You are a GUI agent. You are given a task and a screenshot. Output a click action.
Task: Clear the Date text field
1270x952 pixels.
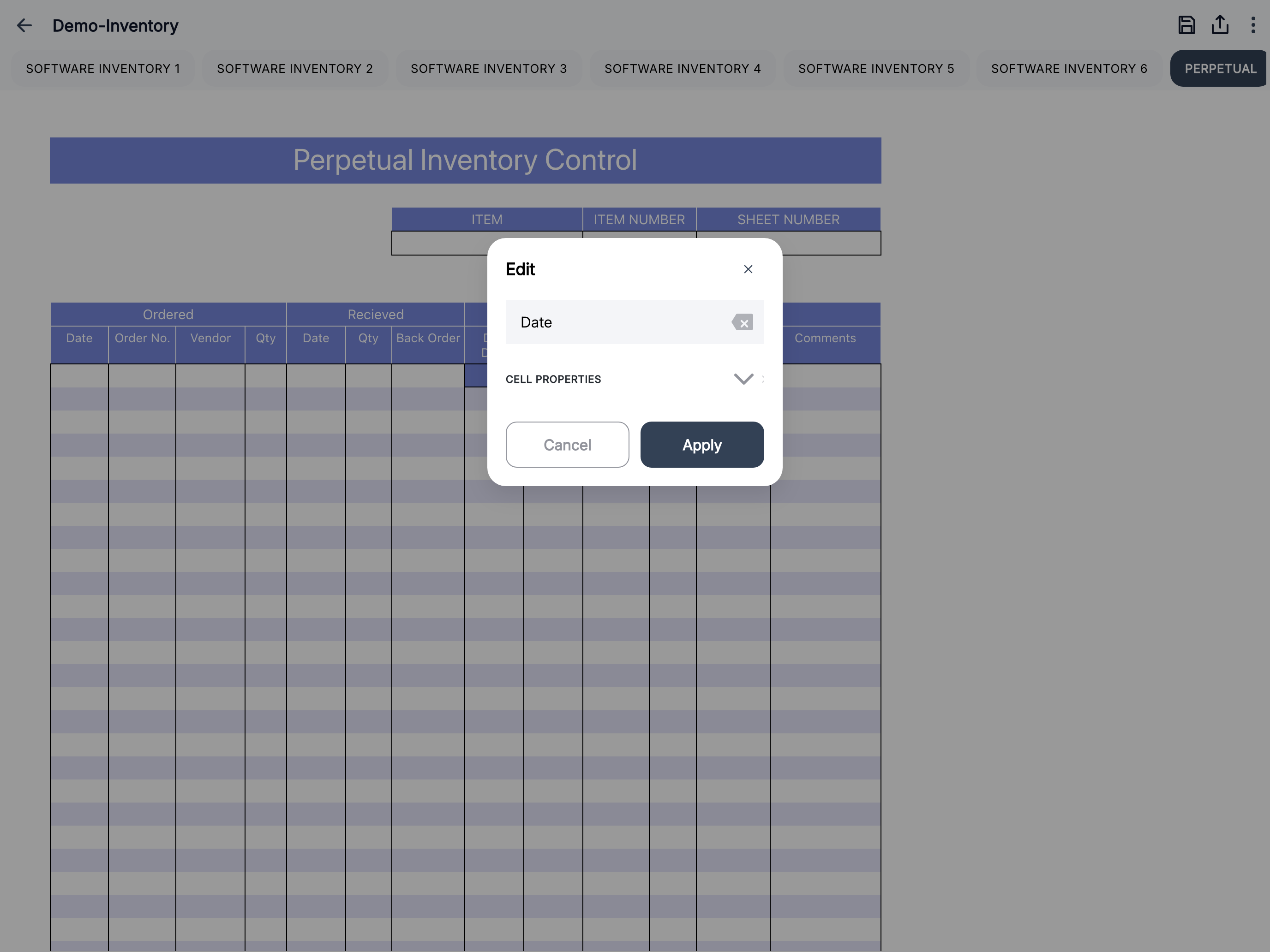743,322
